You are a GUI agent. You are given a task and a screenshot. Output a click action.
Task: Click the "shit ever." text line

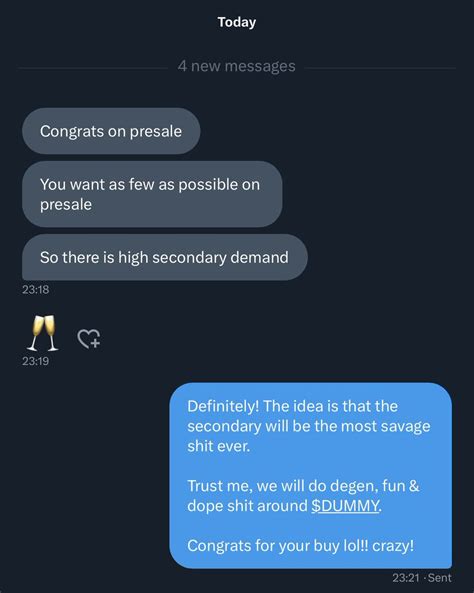pyautogui.click(x=219, y=446)
